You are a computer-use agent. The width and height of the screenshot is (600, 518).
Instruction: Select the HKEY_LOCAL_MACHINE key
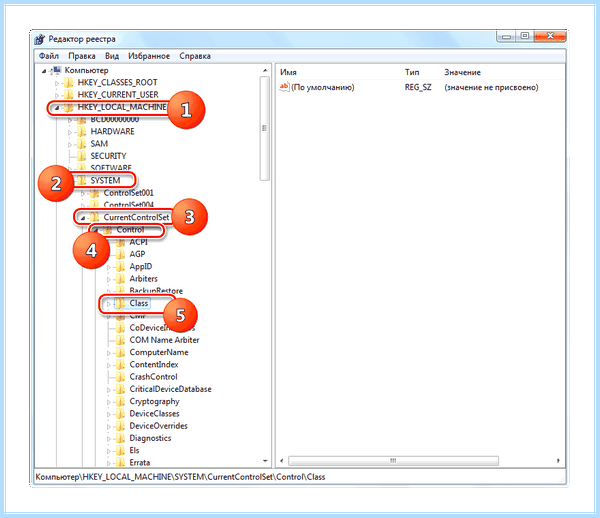click(122, 107)
